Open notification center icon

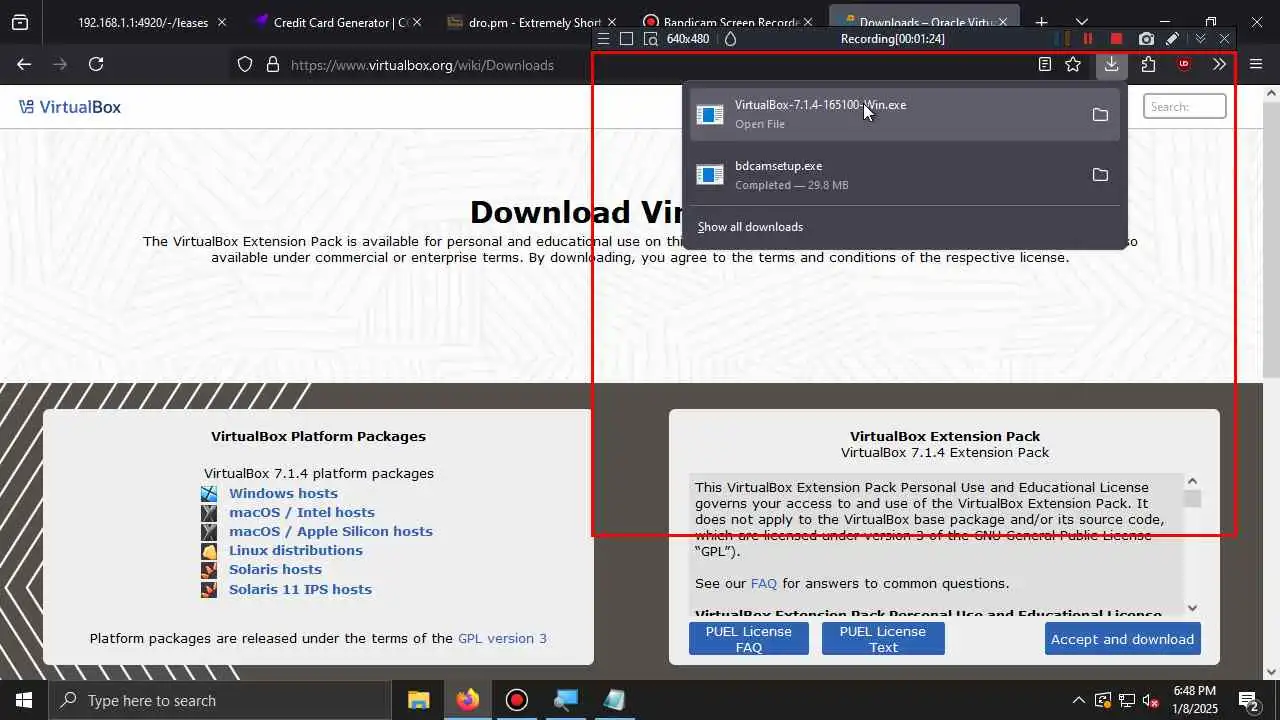[x=1249, y=700]
